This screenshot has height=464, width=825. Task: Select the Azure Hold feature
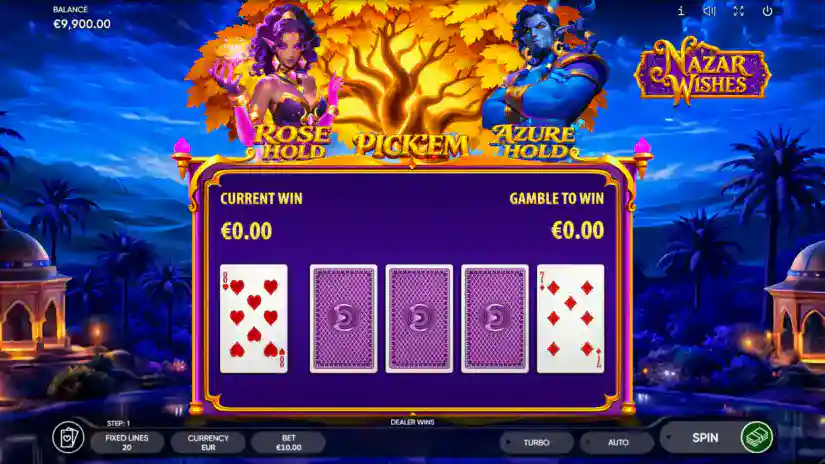pos(533,142)
